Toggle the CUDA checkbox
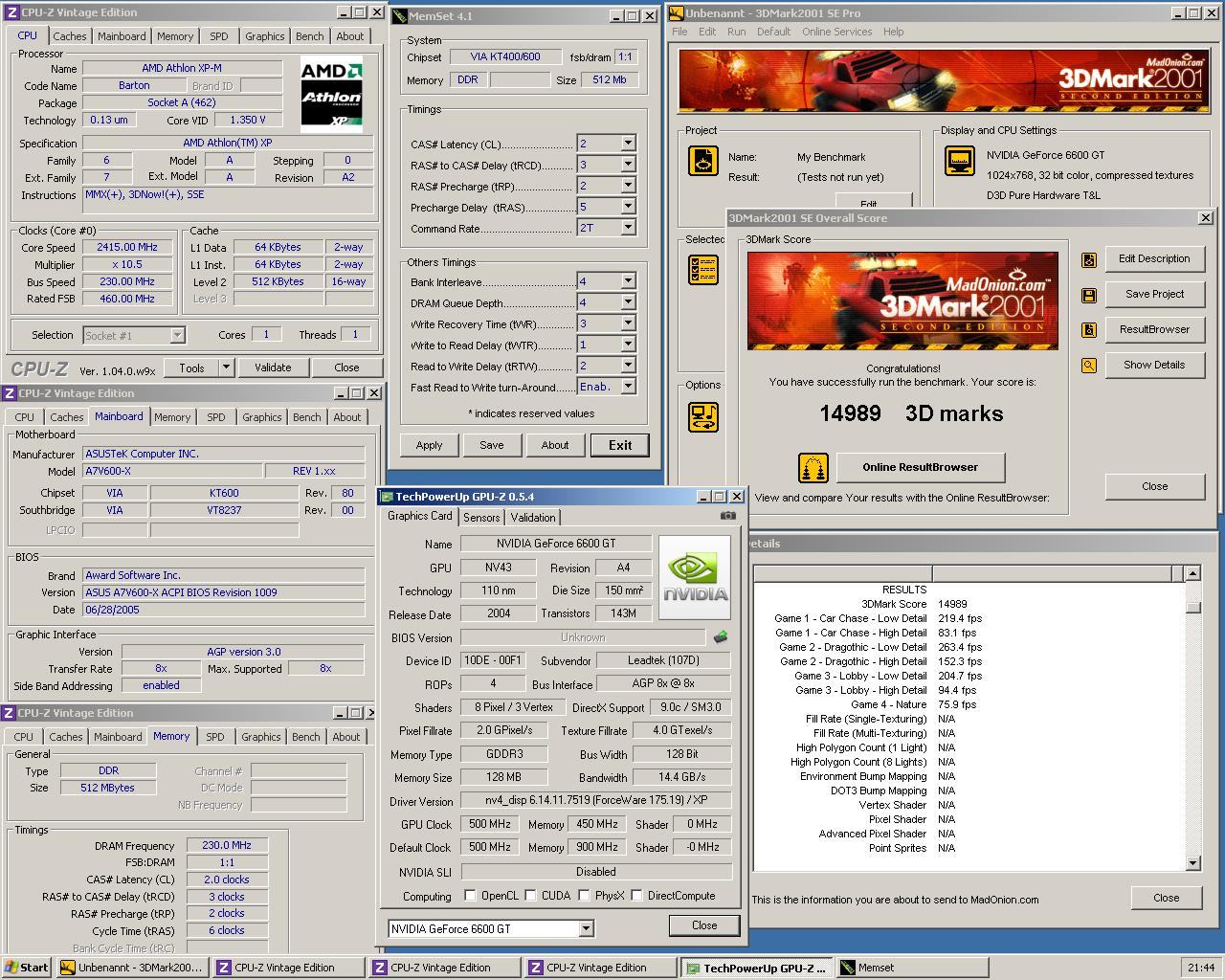Screen dimensions: 1225x980 (531, 896)
